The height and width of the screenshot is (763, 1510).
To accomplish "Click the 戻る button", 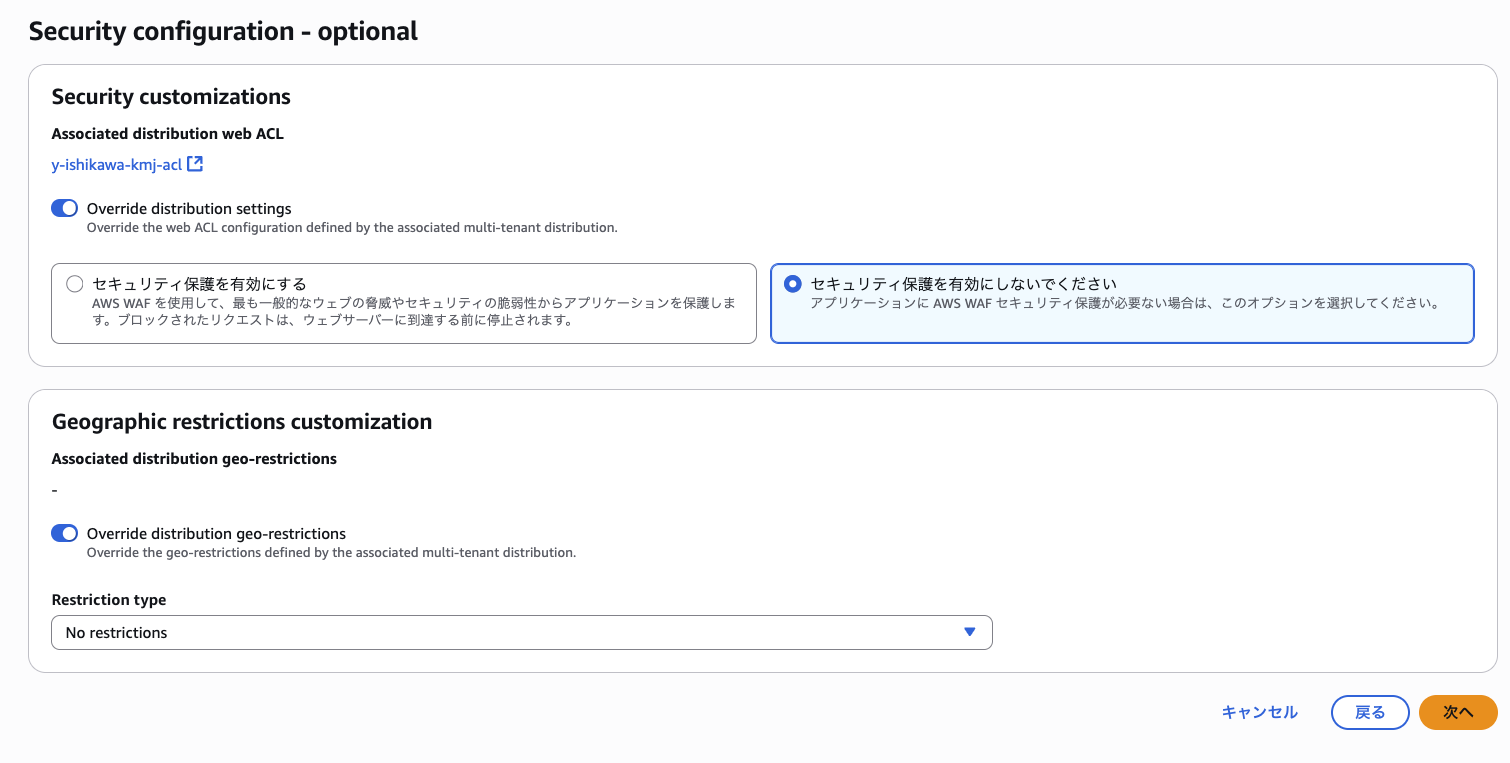I will click(1369, 712).
